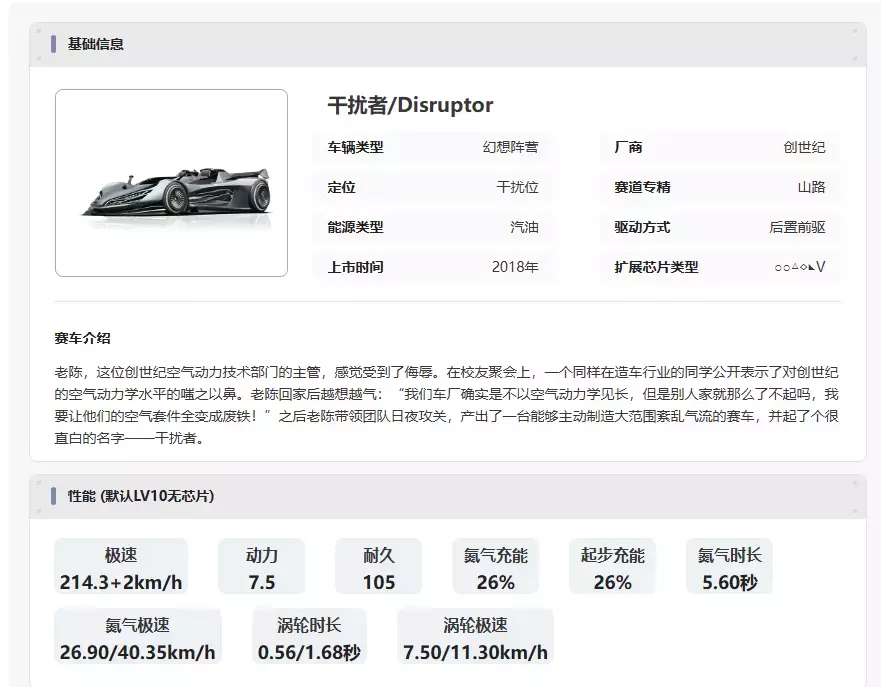Viewport: 881px width, 687px height.
Task: Click the 耐久 105 stat card
Action: 379,566
